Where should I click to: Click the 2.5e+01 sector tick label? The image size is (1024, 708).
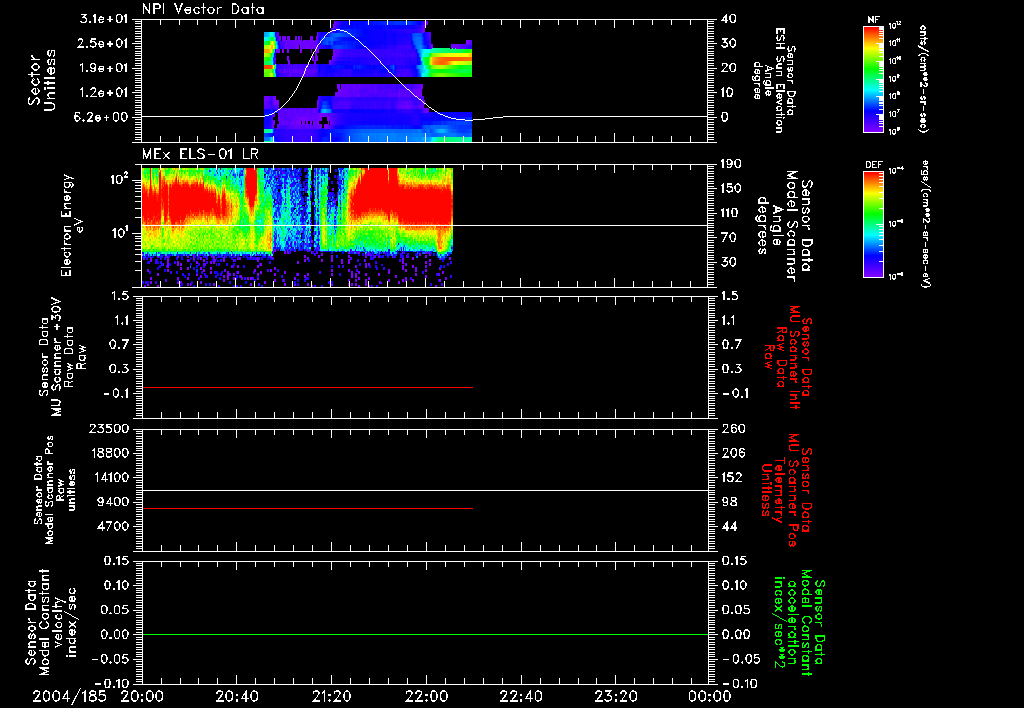(x=105, y=43)
